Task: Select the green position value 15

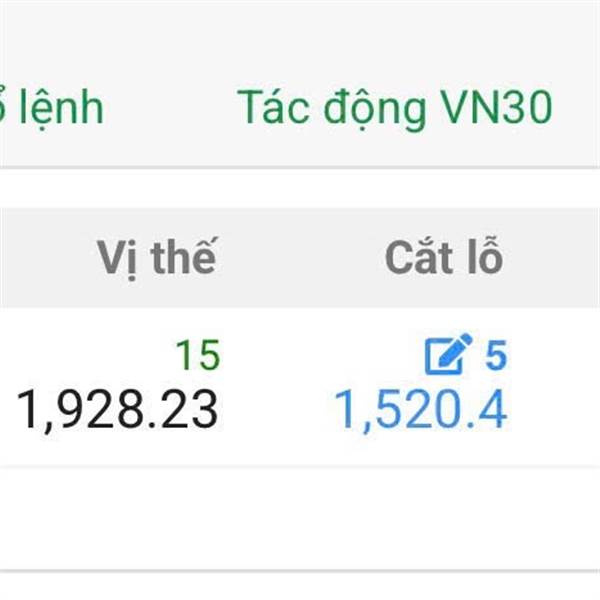Action: [x=198, y=355]
